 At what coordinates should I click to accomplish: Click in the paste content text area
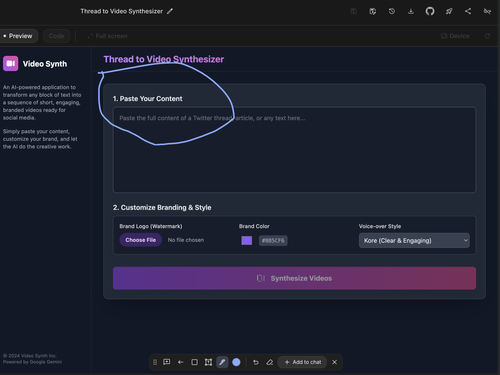(294, 150)
